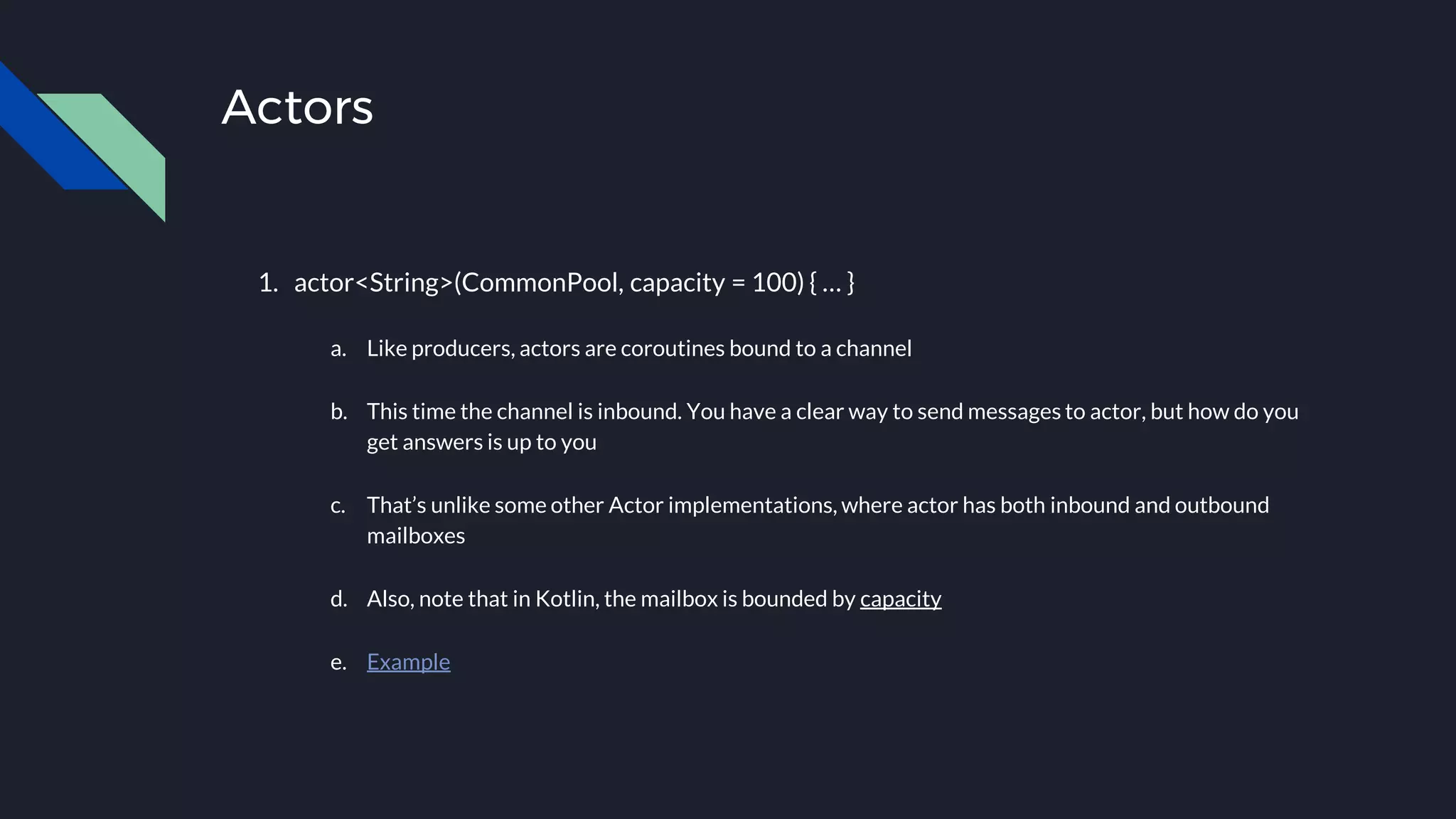Click the 'Also, note that in Kotlin' text
Screen dimensions: 1456x819
pos(611,599)
